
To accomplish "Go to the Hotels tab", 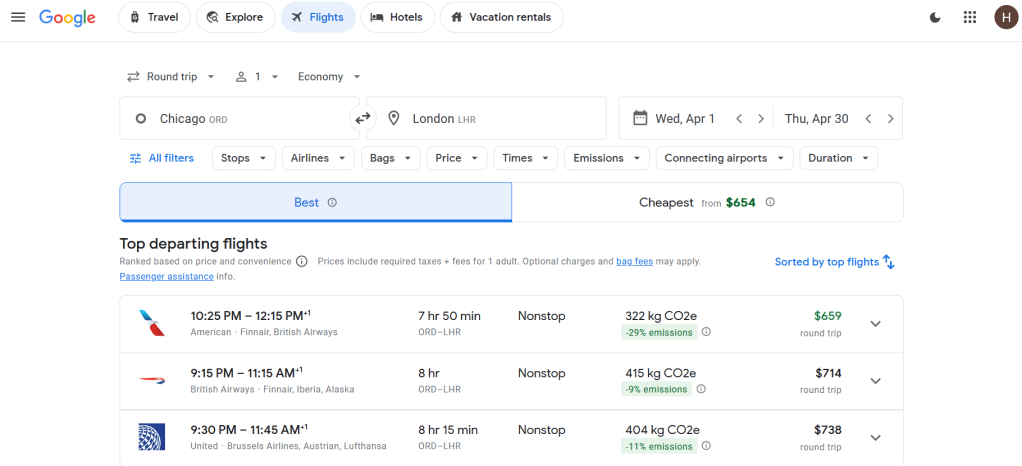I will 397,17.
